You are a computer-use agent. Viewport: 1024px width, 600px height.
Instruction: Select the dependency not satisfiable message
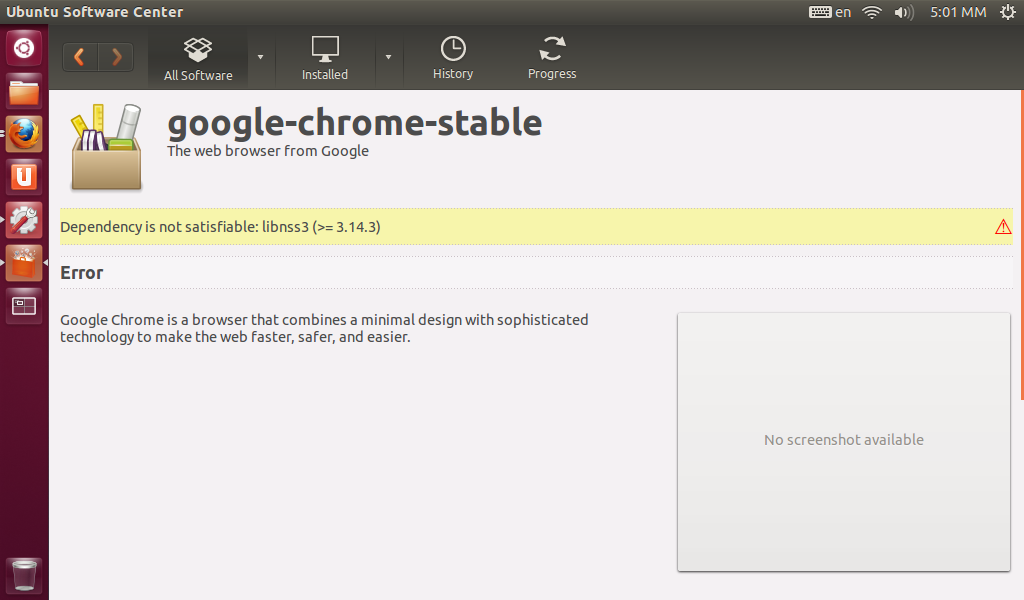[x=220, y=227]
